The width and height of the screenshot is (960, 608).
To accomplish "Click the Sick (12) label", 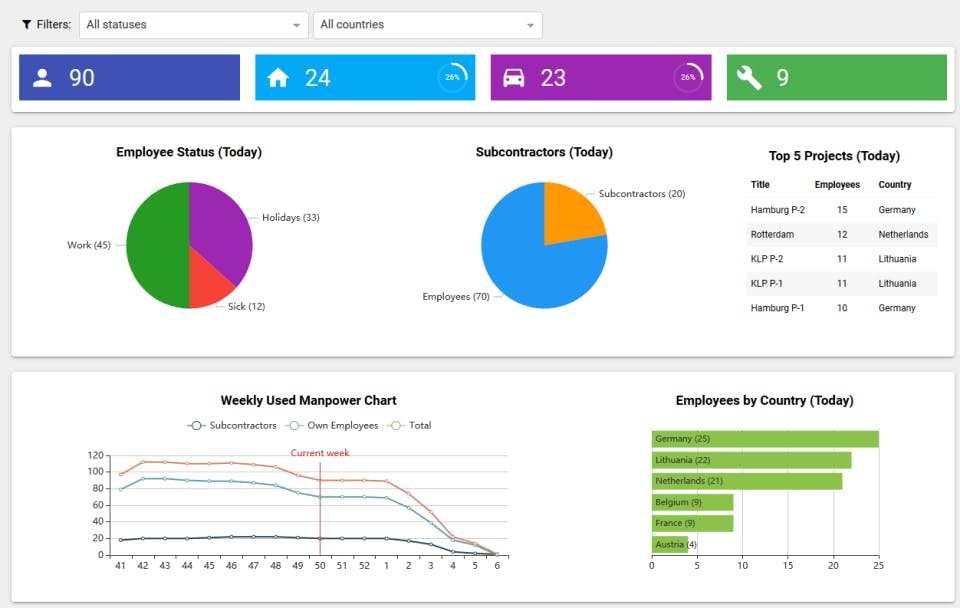I will point(246,306).
